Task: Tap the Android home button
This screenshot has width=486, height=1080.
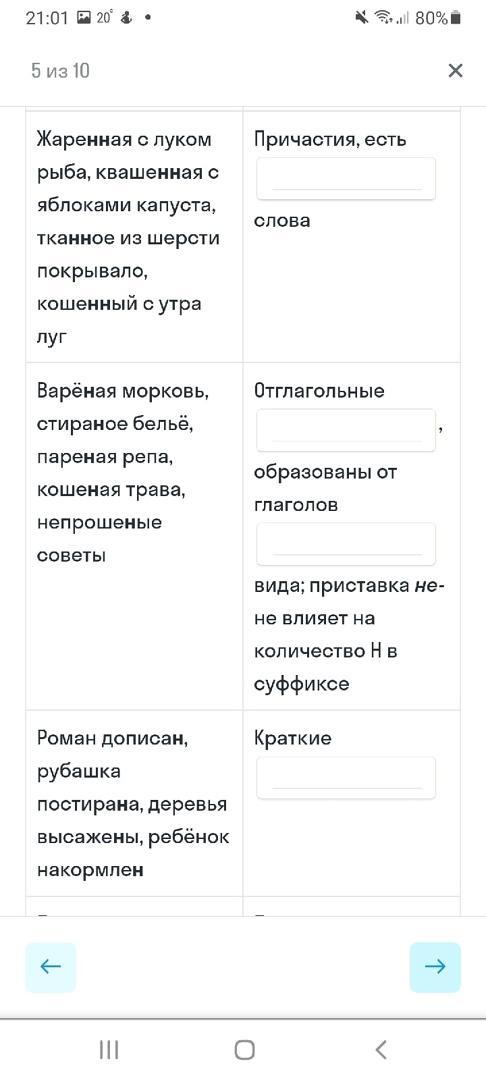Action: (244, 1050)
